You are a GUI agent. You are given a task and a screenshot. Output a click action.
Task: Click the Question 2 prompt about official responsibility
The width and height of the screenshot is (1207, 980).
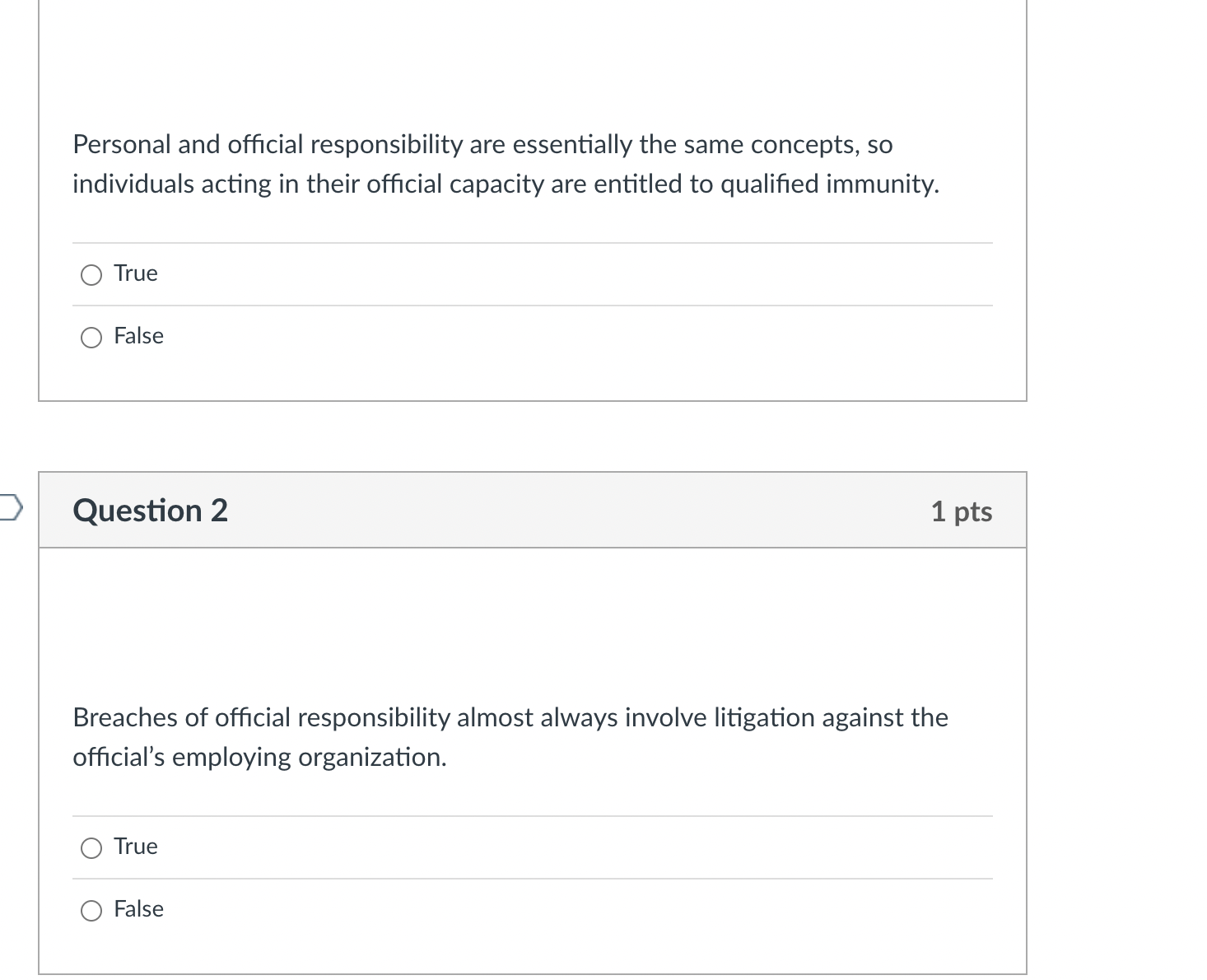509,736
